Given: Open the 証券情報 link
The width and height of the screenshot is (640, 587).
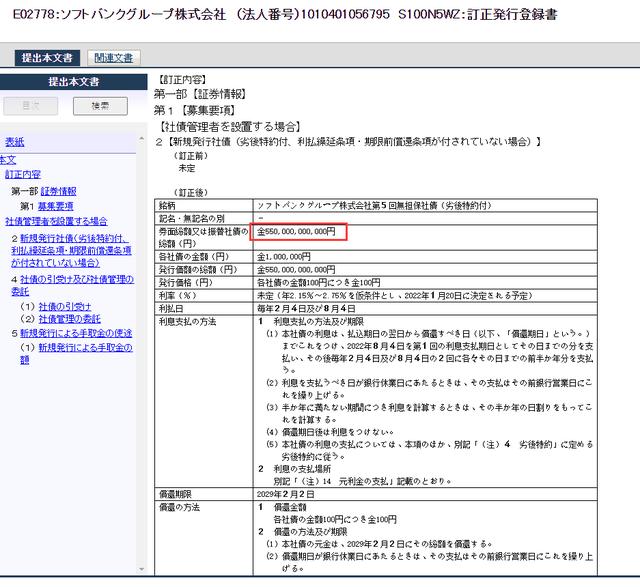Looking at the screenshot, I should (58, 191).
